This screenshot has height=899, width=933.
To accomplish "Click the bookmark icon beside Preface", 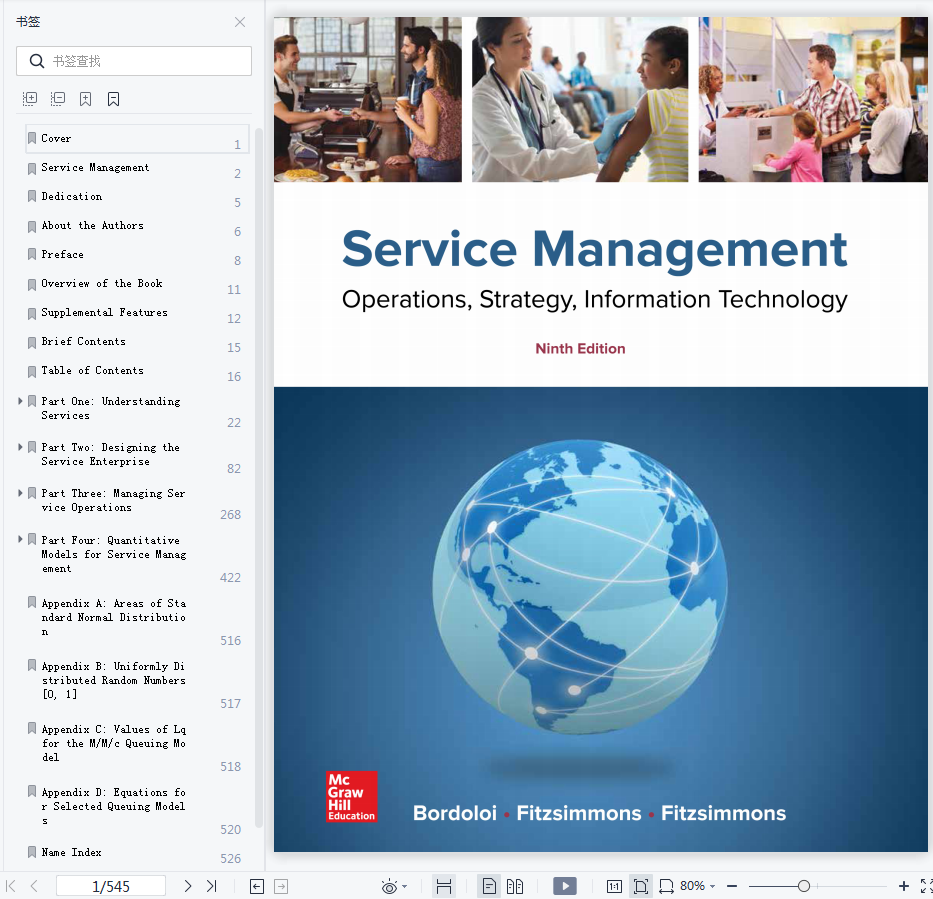I will (32, 255).
